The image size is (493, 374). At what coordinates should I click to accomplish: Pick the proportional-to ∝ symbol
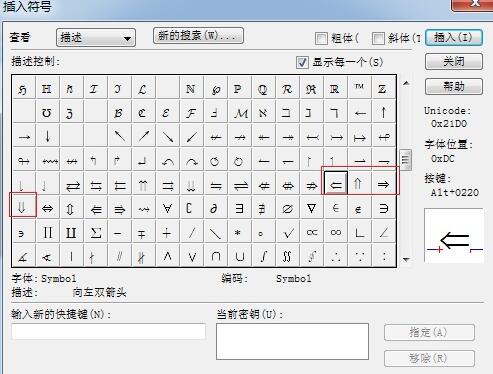point(311,232)
